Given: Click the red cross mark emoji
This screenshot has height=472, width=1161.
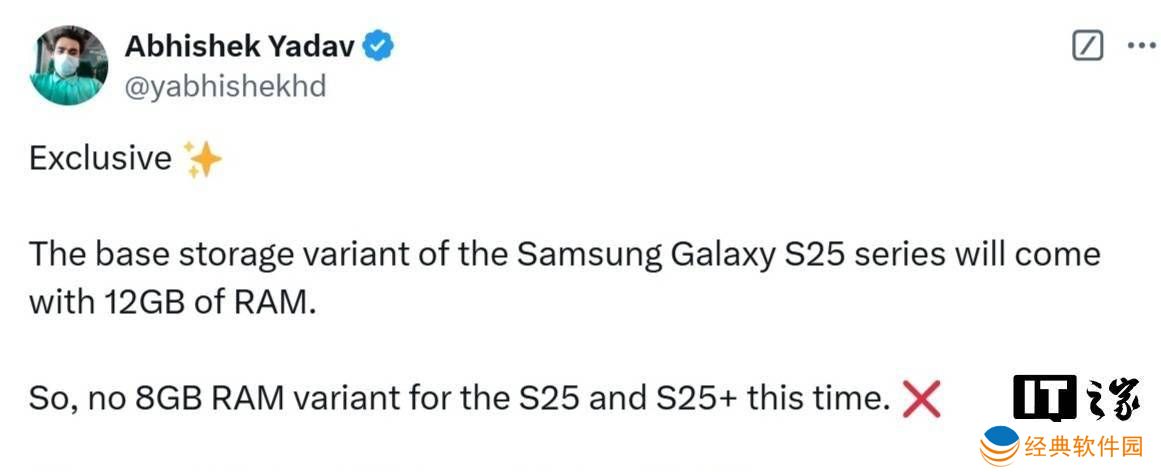Looking at the screenshot, I should point(921,401).
